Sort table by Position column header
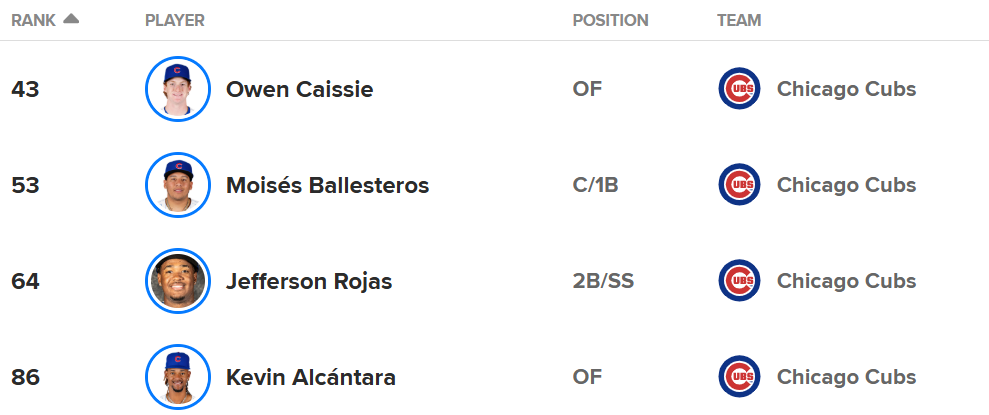This screenshot has height=415, width=989. (610, 20)
